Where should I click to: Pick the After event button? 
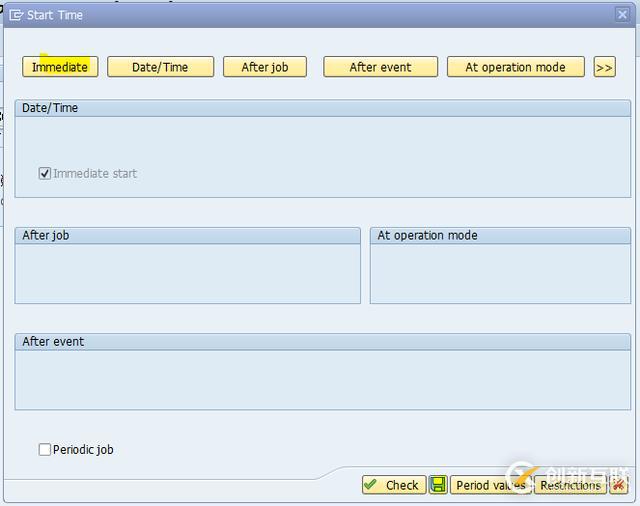click(x=380, y=67)
